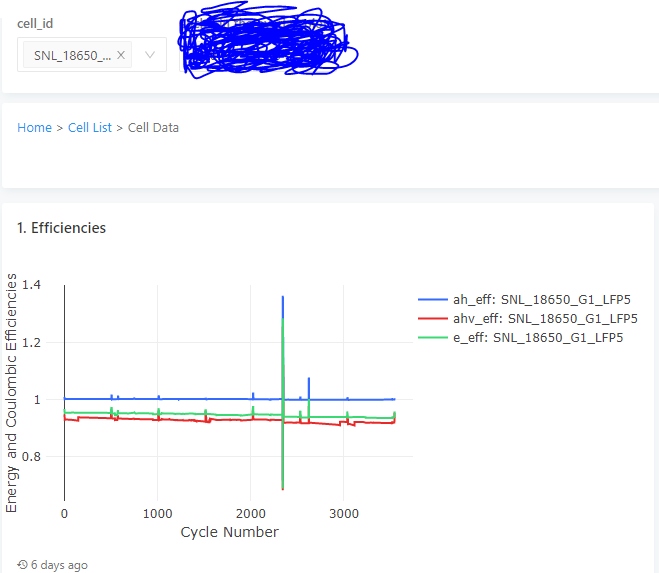Click the clock icon beside 6 days ago
The height and width of the screenshot is (573, 659).
pyautogui.click(x=22, y=565)
